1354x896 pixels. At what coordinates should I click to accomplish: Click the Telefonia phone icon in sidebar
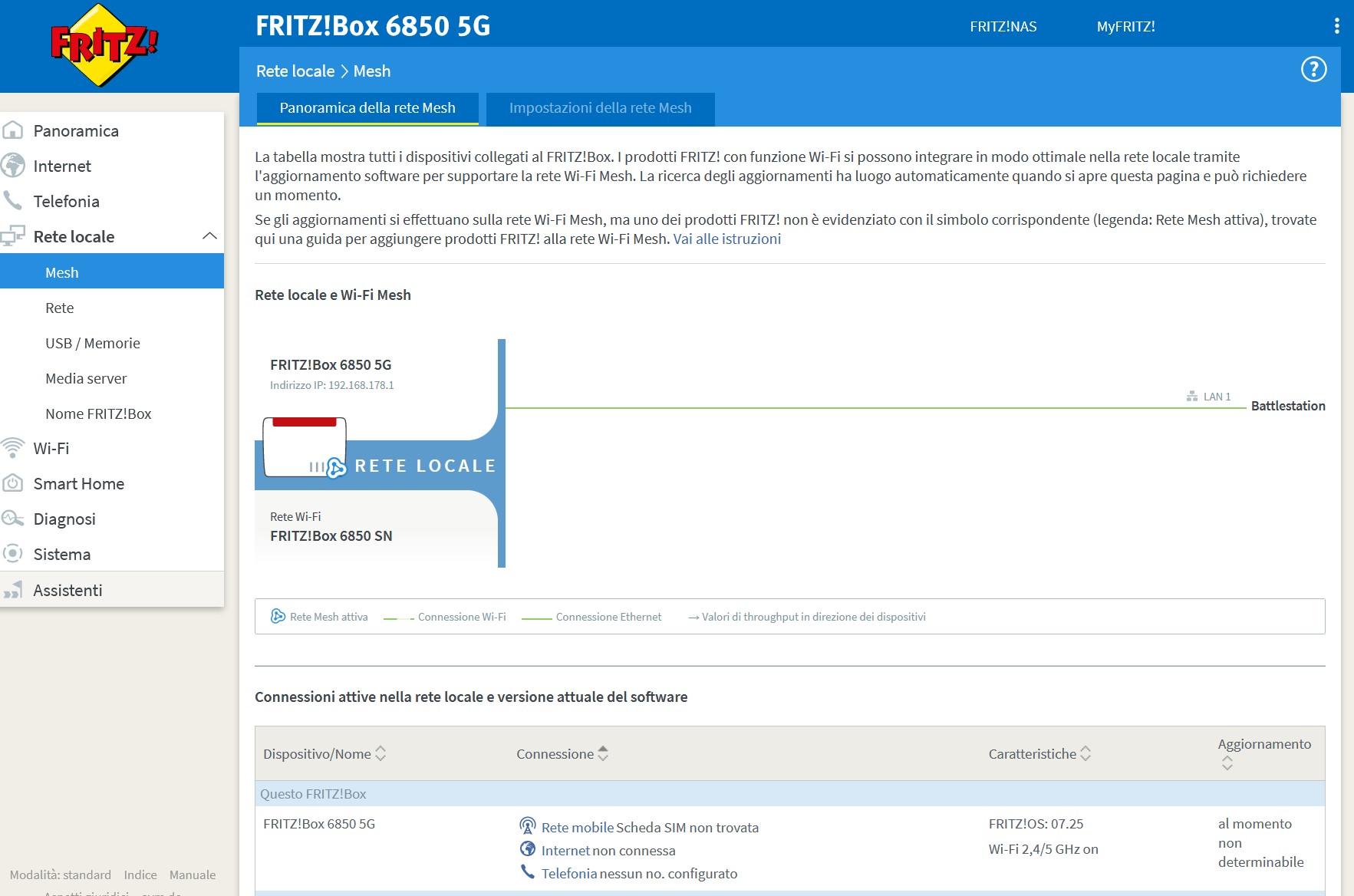click(13, 201)
